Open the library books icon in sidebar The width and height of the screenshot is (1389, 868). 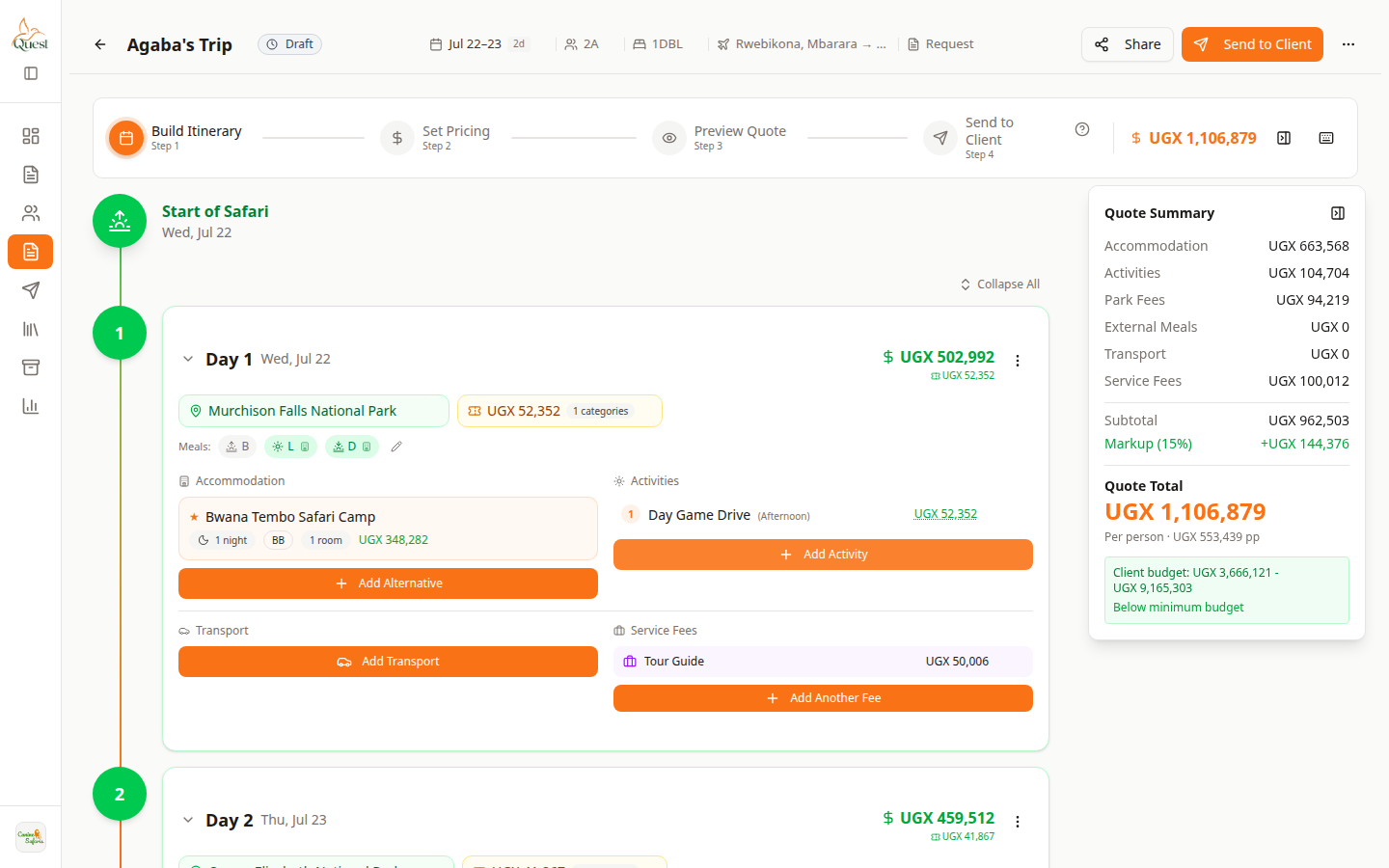click(31, 329)
